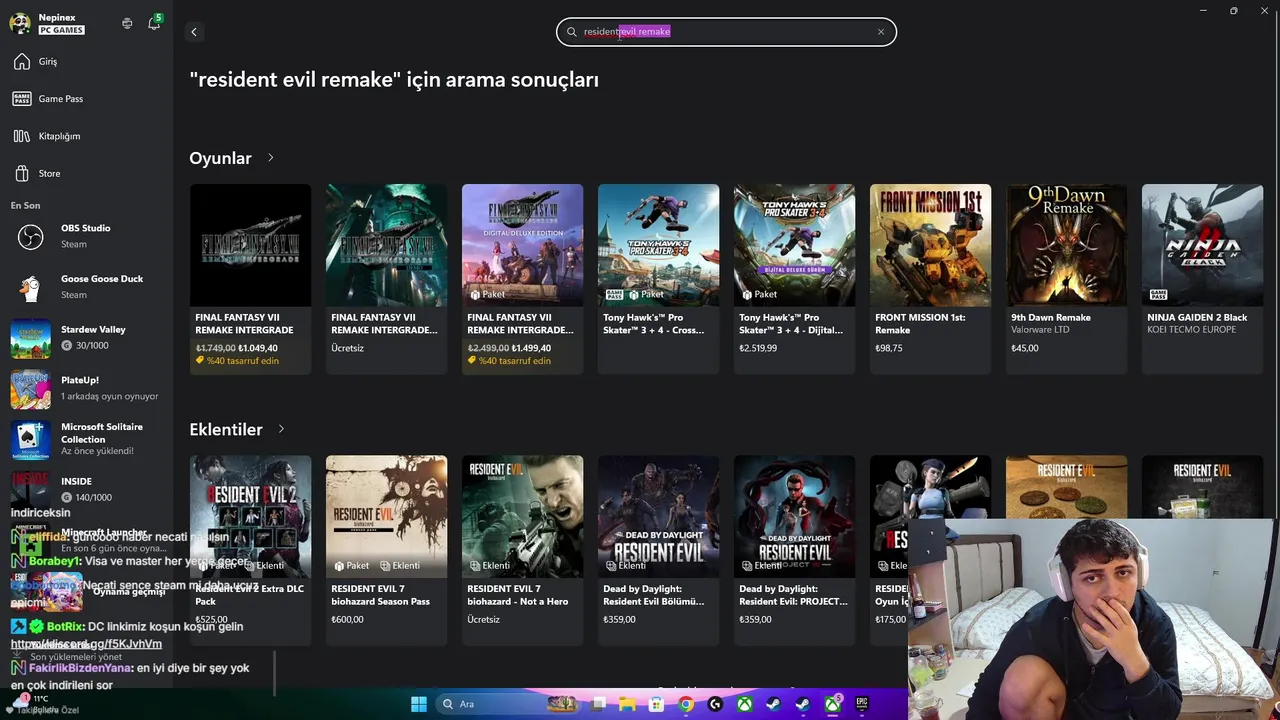Click the search magnifier icon in search box
Viewport: 1280px width, 720px height.
572,32
